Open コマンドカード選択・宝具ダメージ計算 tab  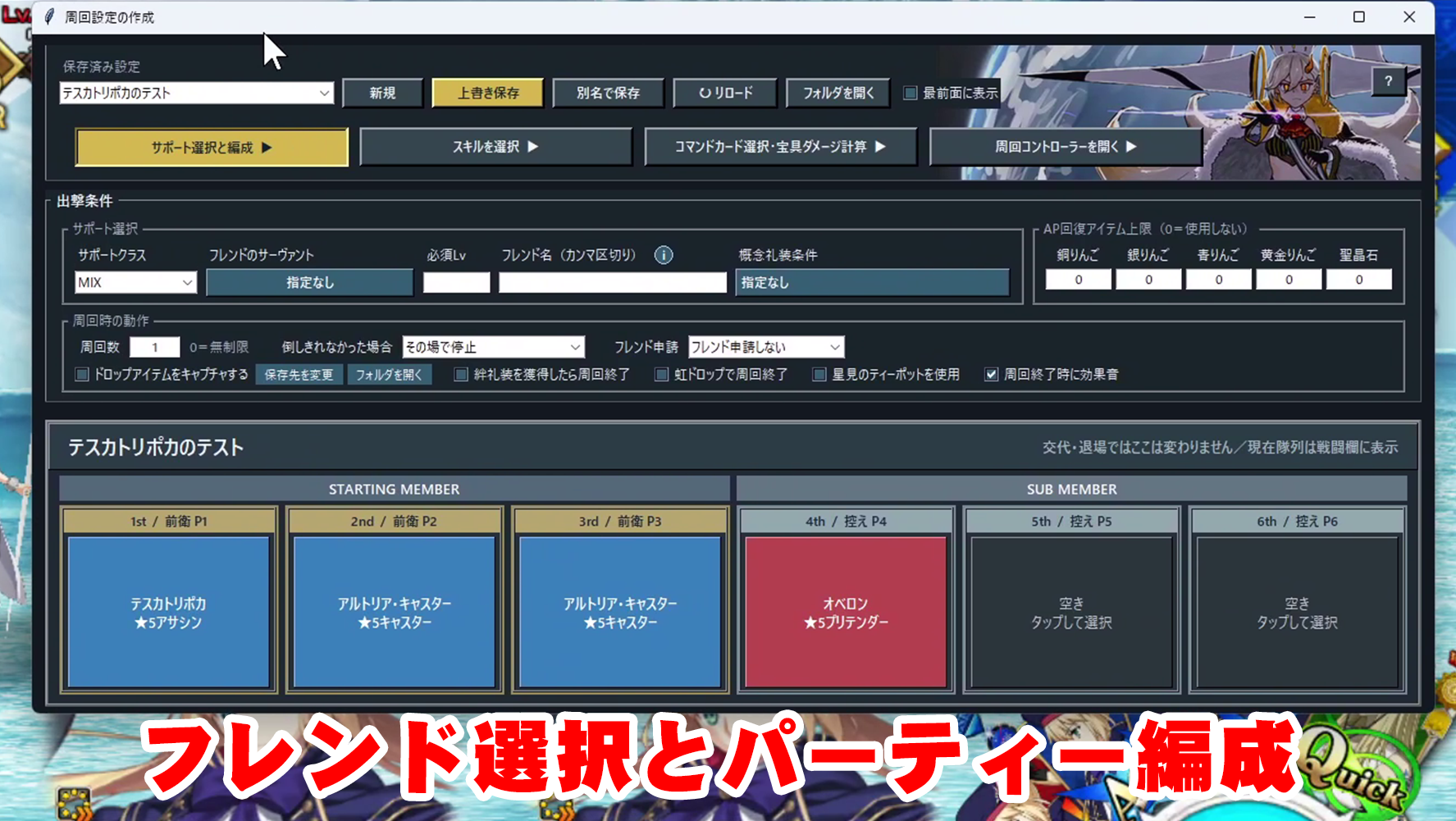pos(780,147)
